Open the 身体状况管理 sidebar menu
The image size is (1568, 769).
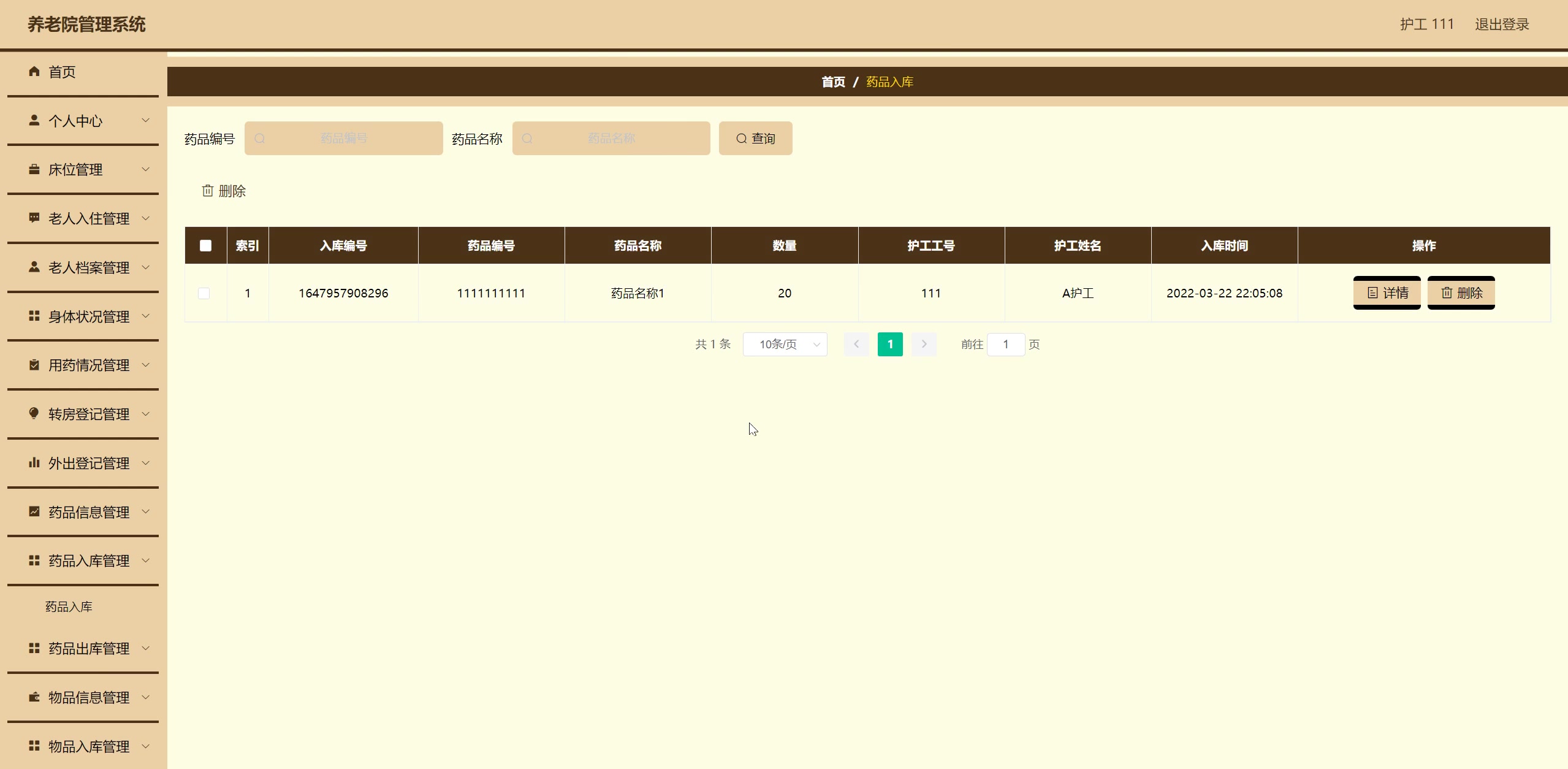pyautogui.click(x=89, y=316)
